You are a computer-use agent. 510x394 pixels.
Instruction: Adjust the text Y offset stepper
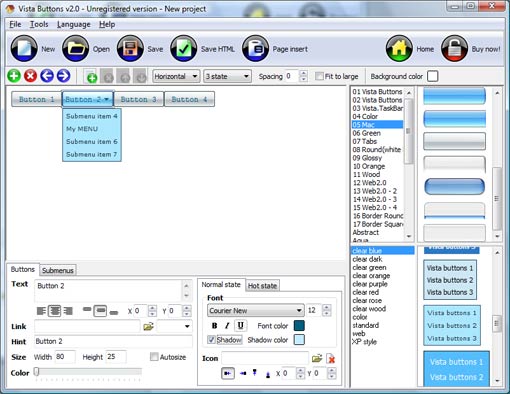[187, 311]
